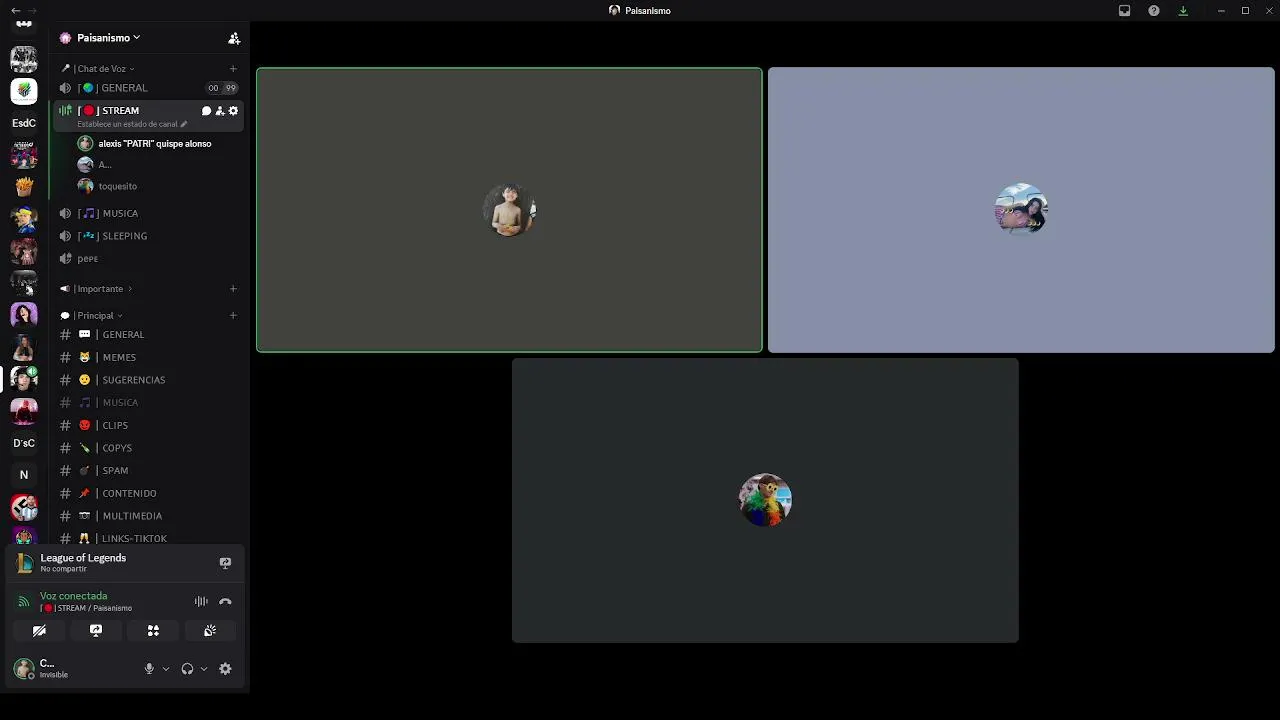This screenshot has height=720, width=1280.
Task: Open the Paisanismo server dropdown menu
Action: point(108,38)
